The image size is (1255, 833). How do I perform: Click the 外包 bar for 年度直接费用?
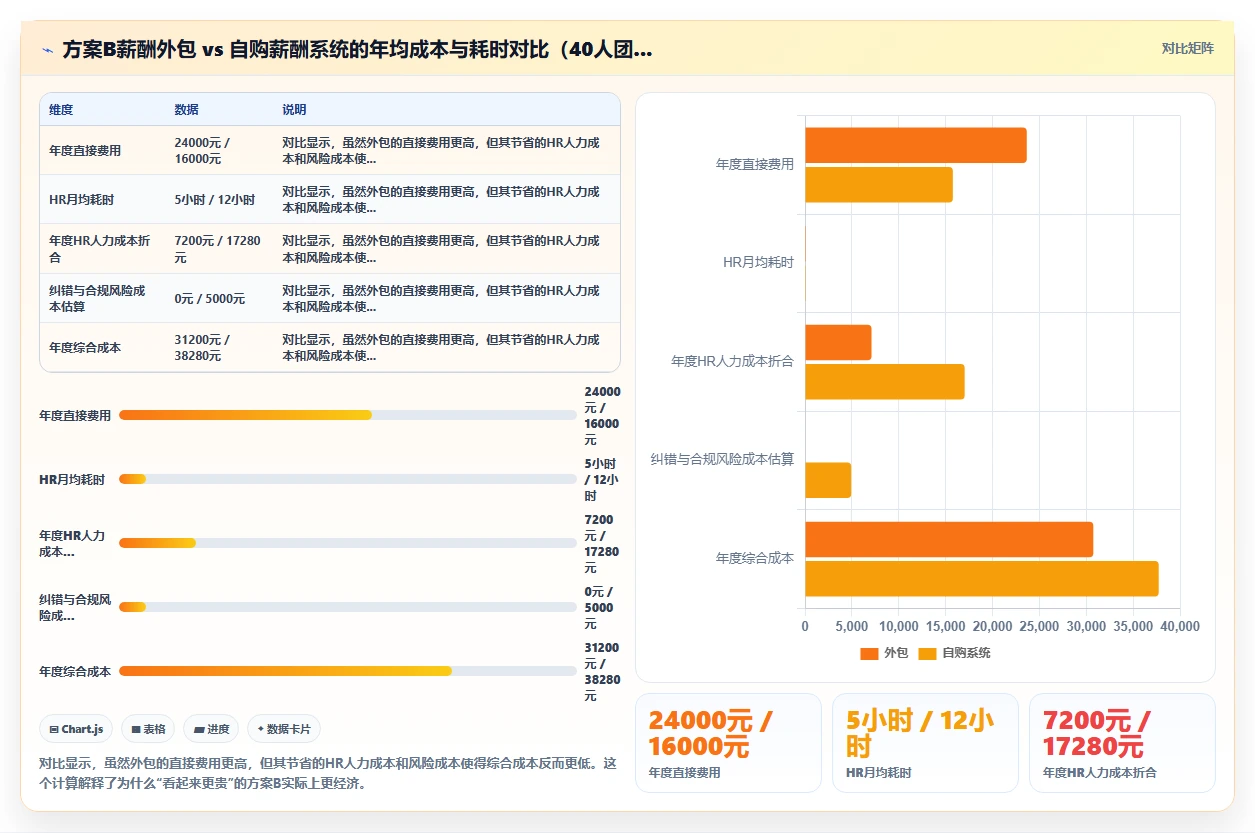pos(916,146)
